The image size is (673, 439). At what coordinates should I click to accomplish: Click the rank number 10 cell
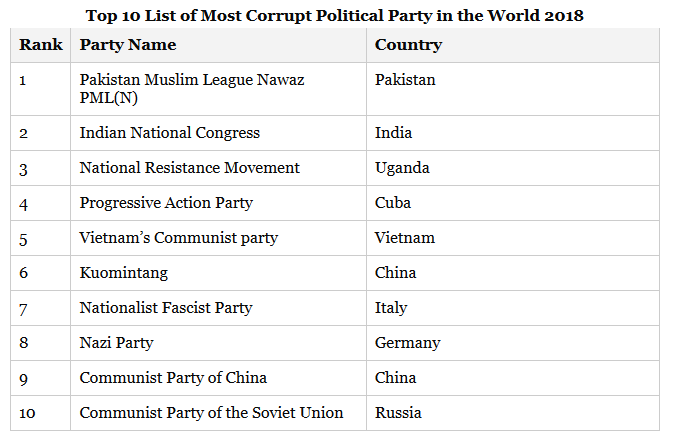click(x=28, y=413)
